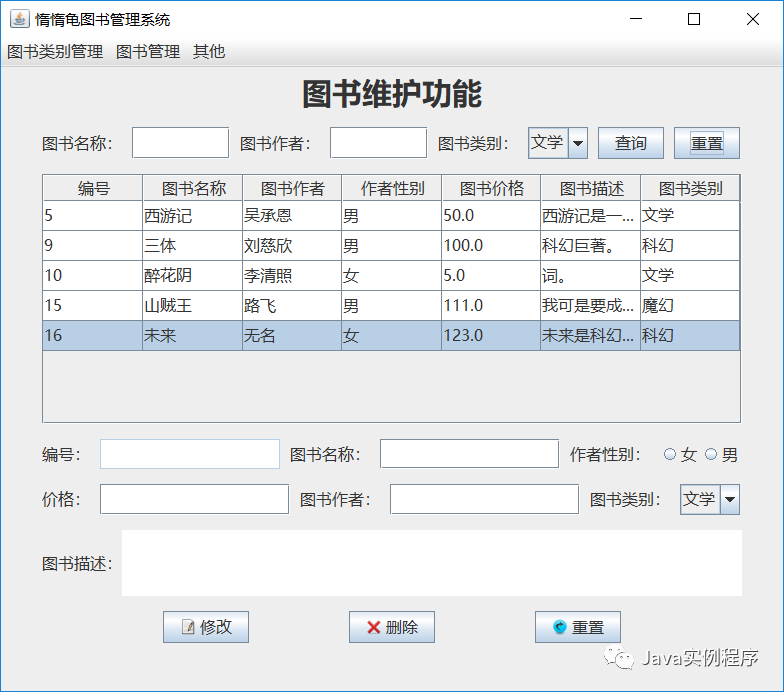Click the ID cell showing 15
This screenshot has width=784, height=692.
coord(93,306)
